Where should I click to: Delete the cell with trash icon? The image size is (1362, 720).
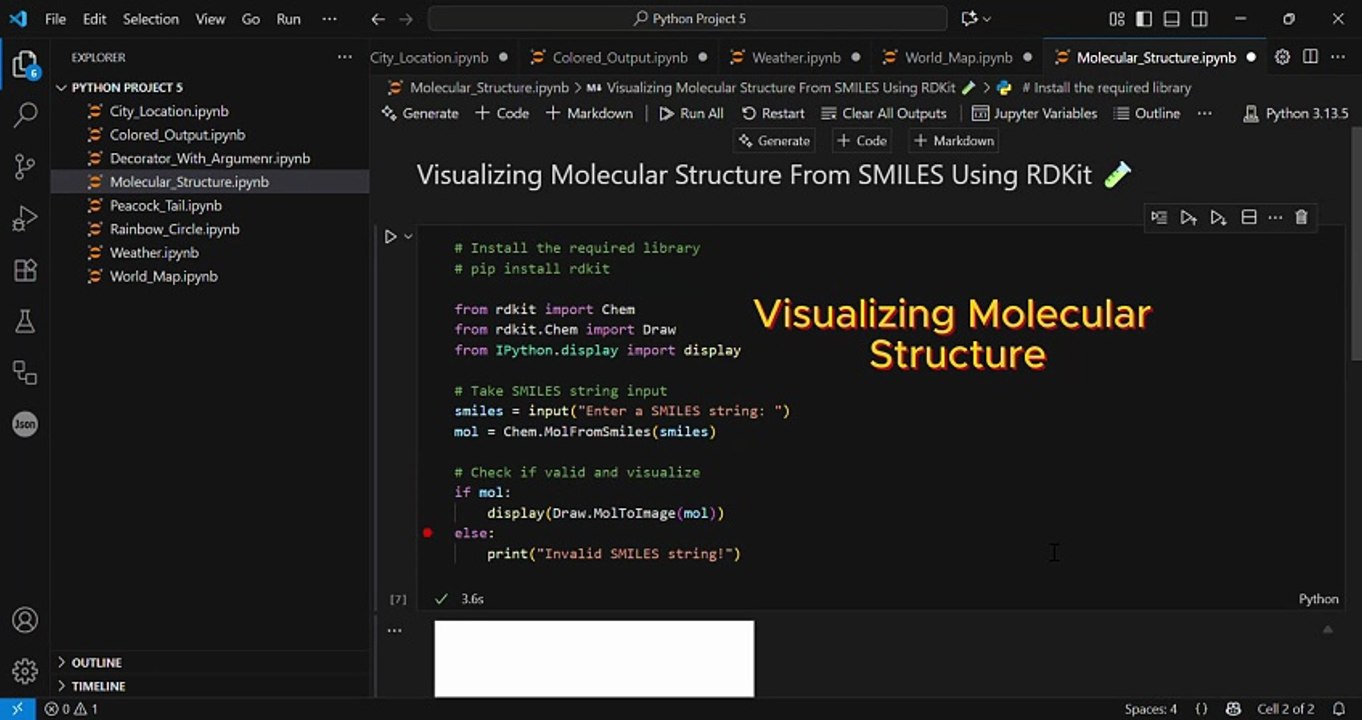click(x=1301, y=217)
